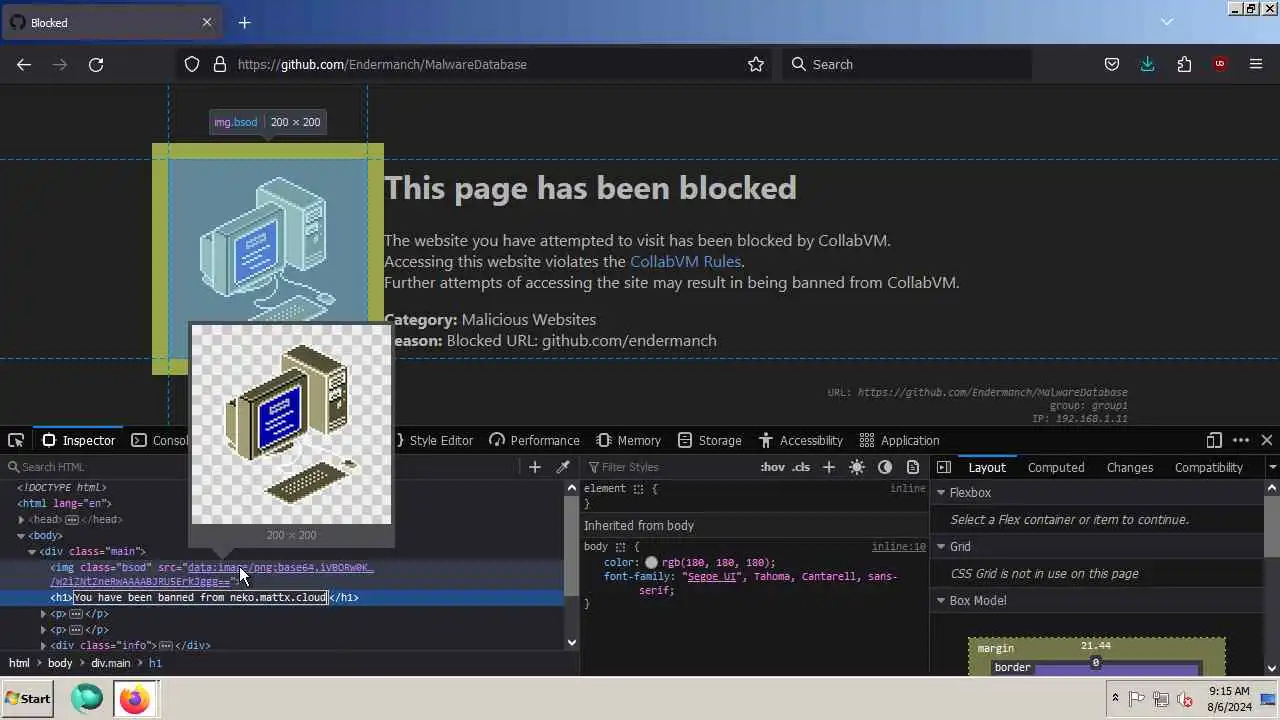Image resolution: width=1280 pixels, height=720 pixels.
Task: Open the Extensions puzzle icon
Action: (x=1184, y=64)
